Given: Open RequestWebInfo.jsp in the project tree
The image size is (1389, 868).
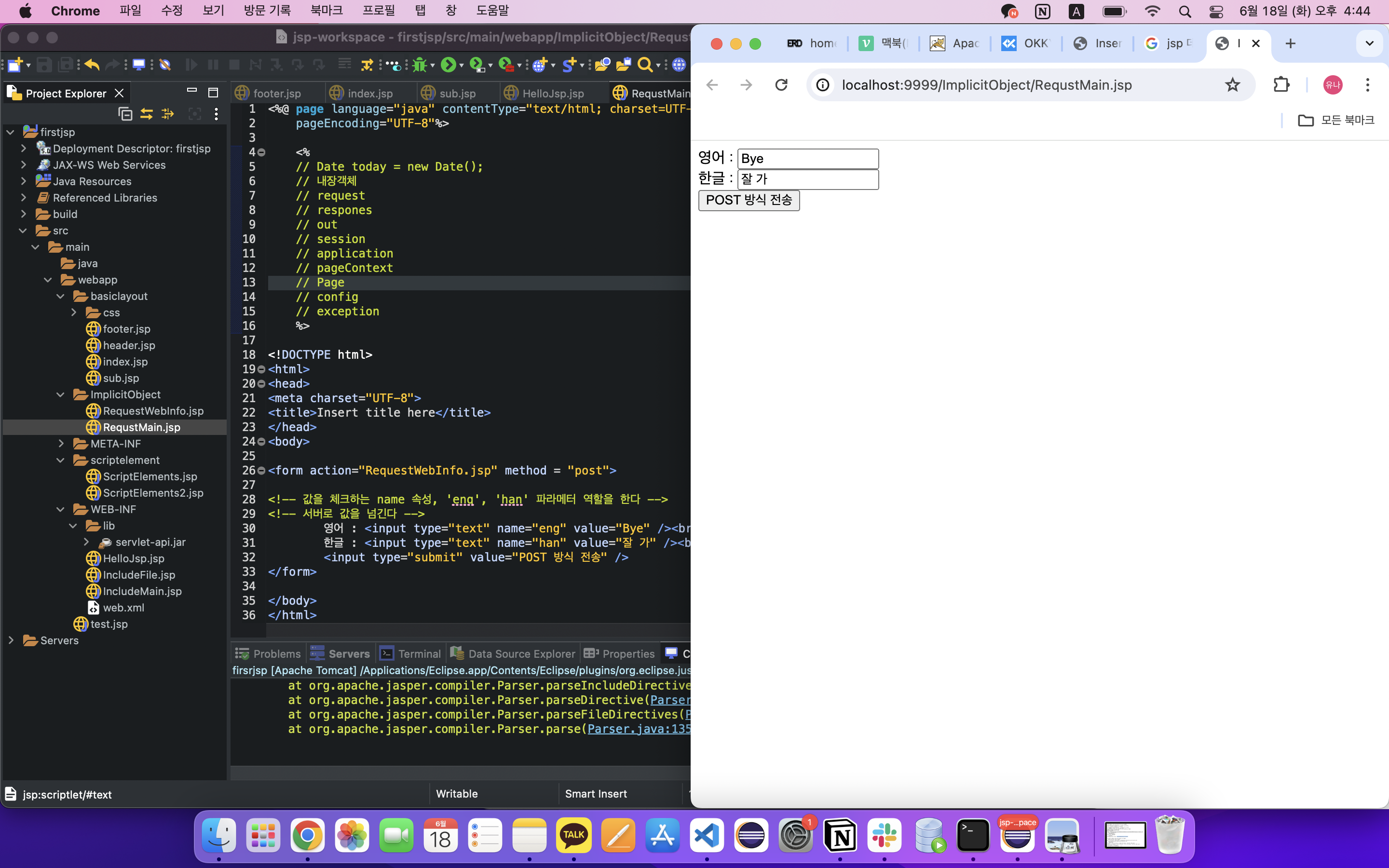Looking at the screenshot, I should [153, 411].
